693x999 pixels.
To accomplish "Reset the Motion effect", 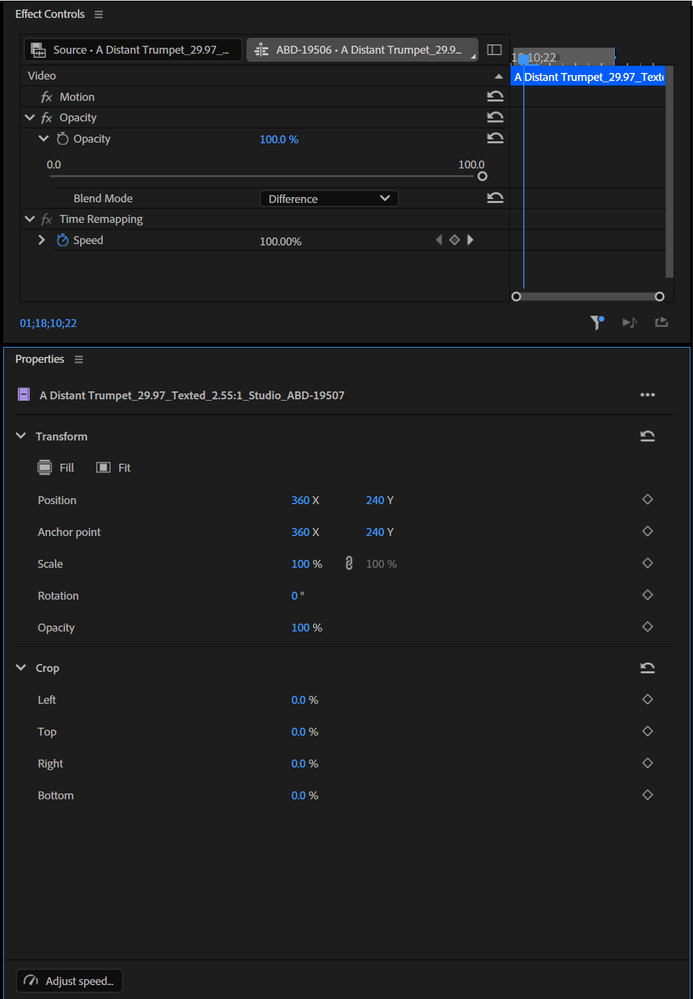I will click(495, 96).
